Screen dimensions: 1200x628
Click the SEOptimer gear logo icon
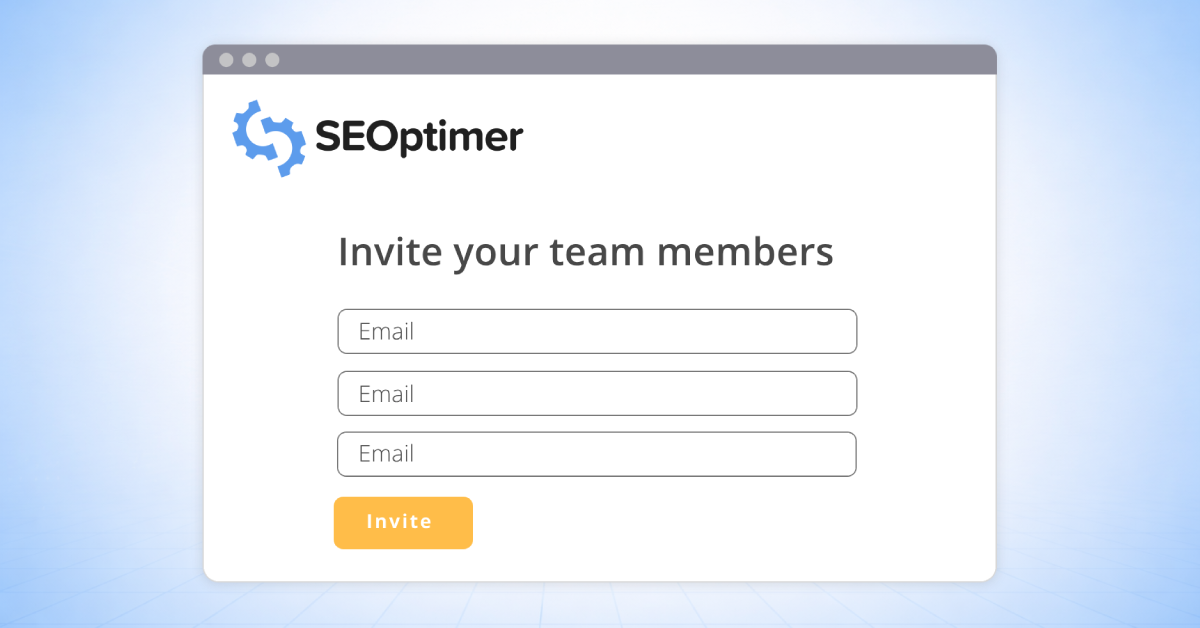(x=269, y=138)
